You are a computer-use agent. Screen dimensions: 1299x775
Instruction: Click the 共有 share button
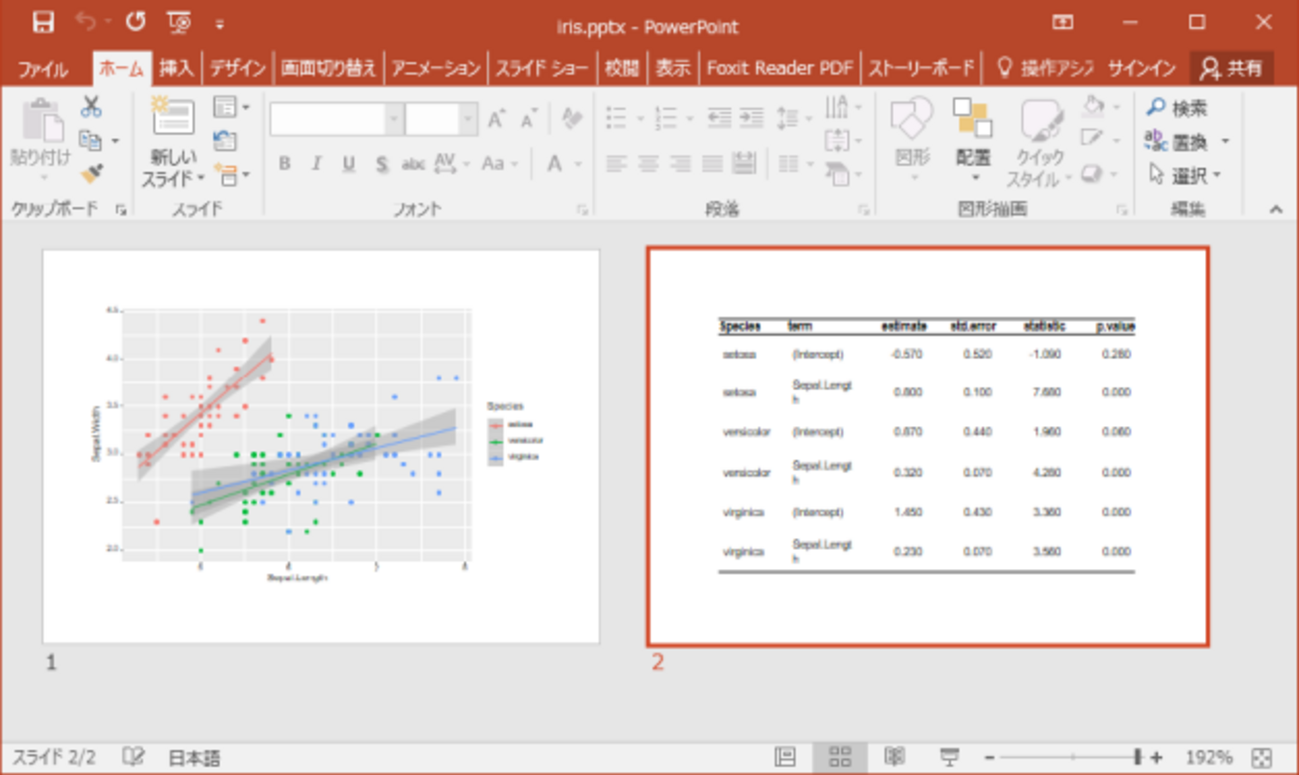[1232, 68]
